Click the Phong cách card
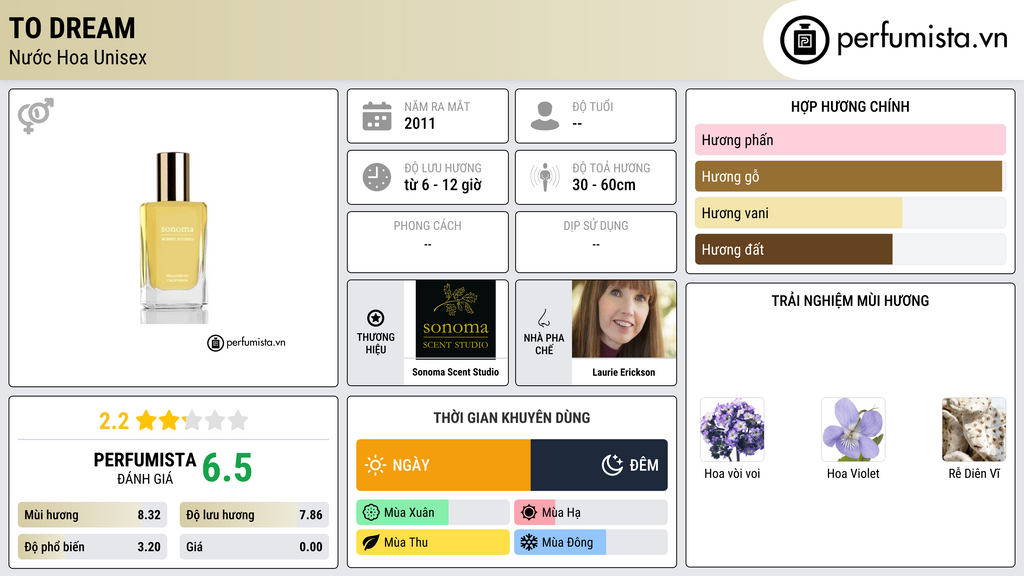The height and width of the screenshot is (576, 1024). (x=428, y=242)
